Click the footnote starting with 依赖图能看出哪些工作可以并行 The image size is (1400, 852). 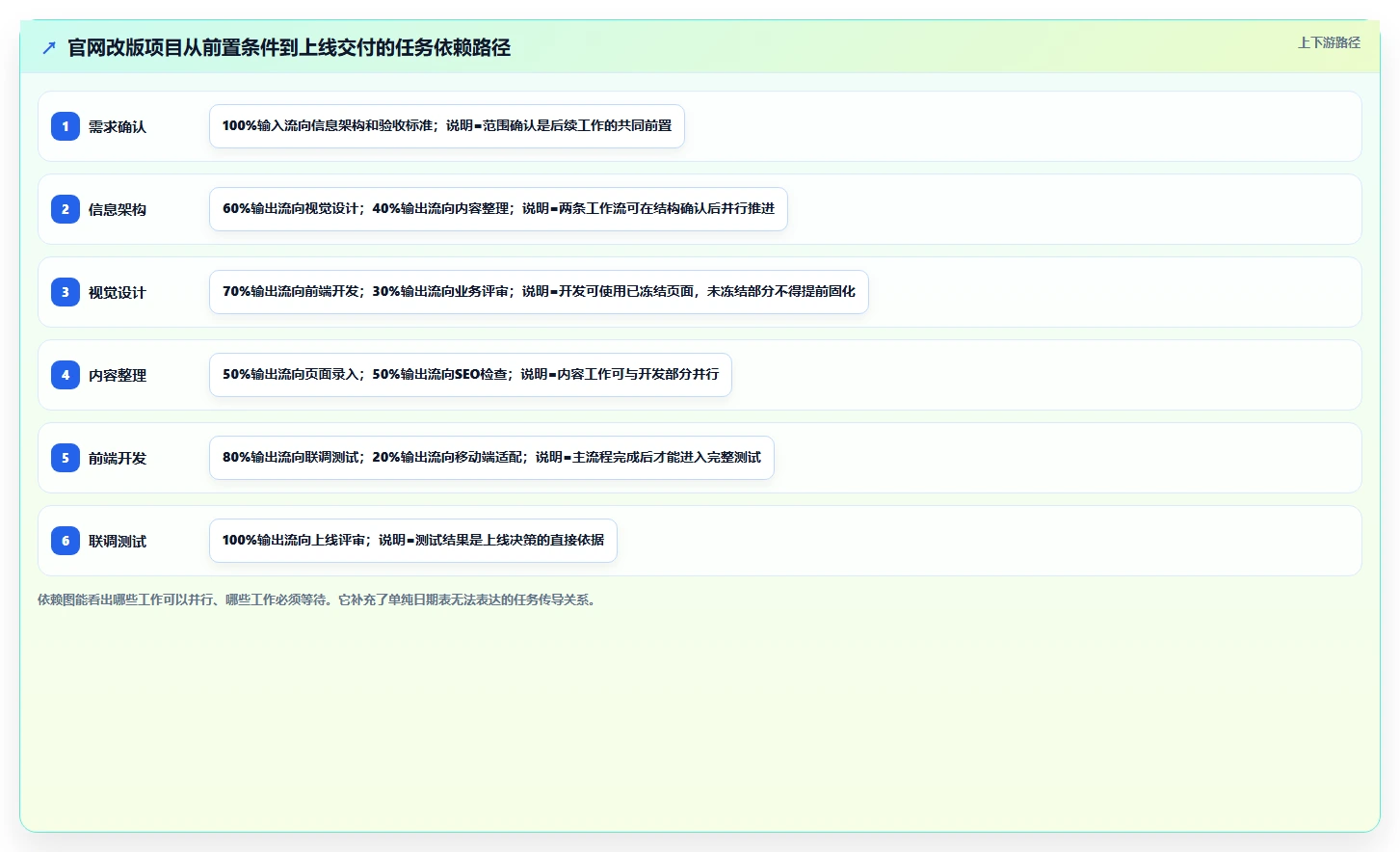pos(319,599)
